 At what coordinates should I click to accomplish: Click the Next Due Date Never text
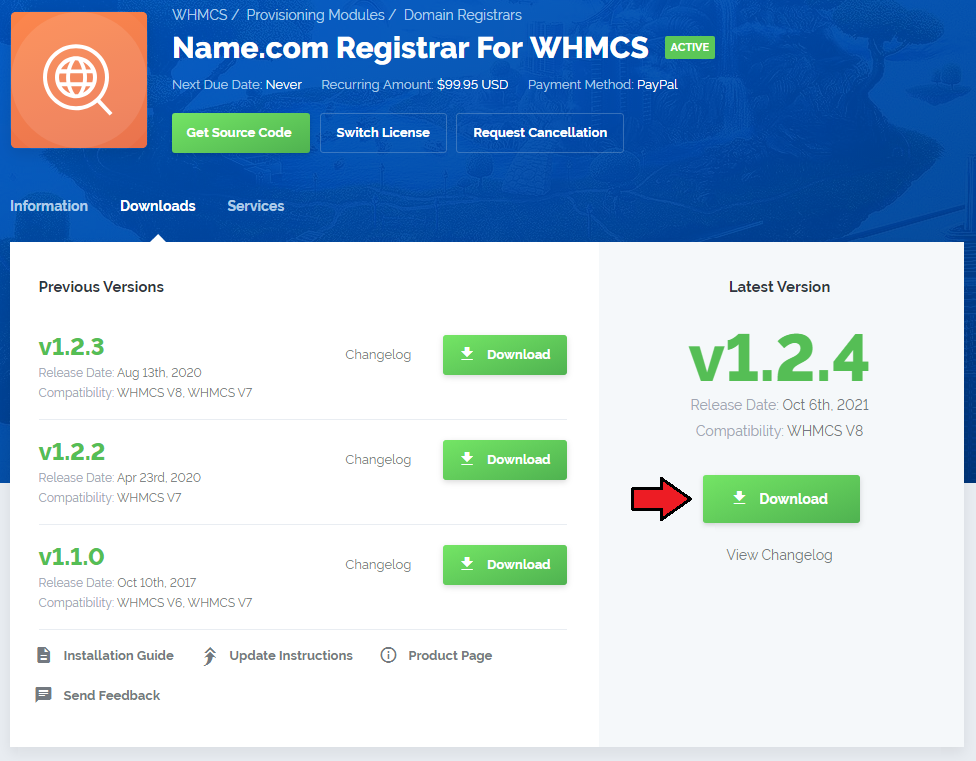pyautogui.click(x=237, y=85)
